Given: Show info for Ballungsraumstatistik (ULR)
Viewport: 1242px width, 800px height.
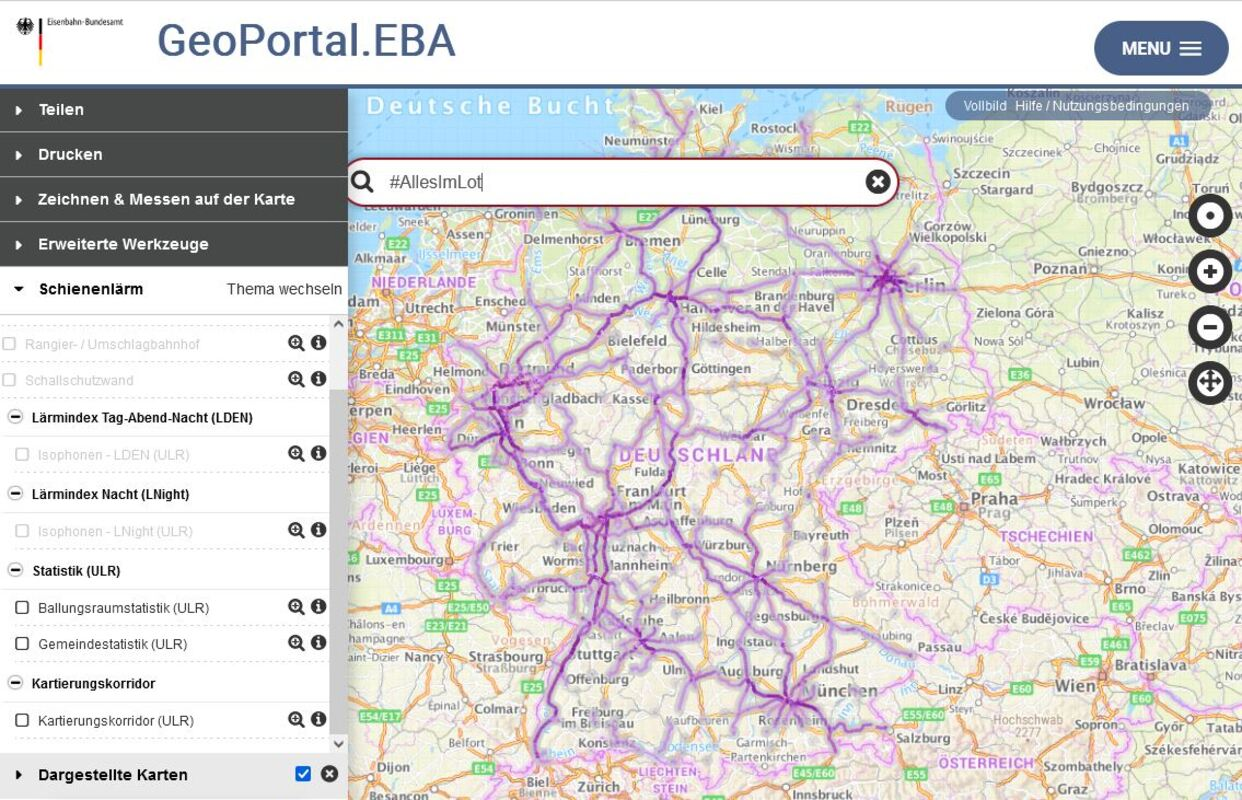Looking at the screenshot, I should 319,607.
